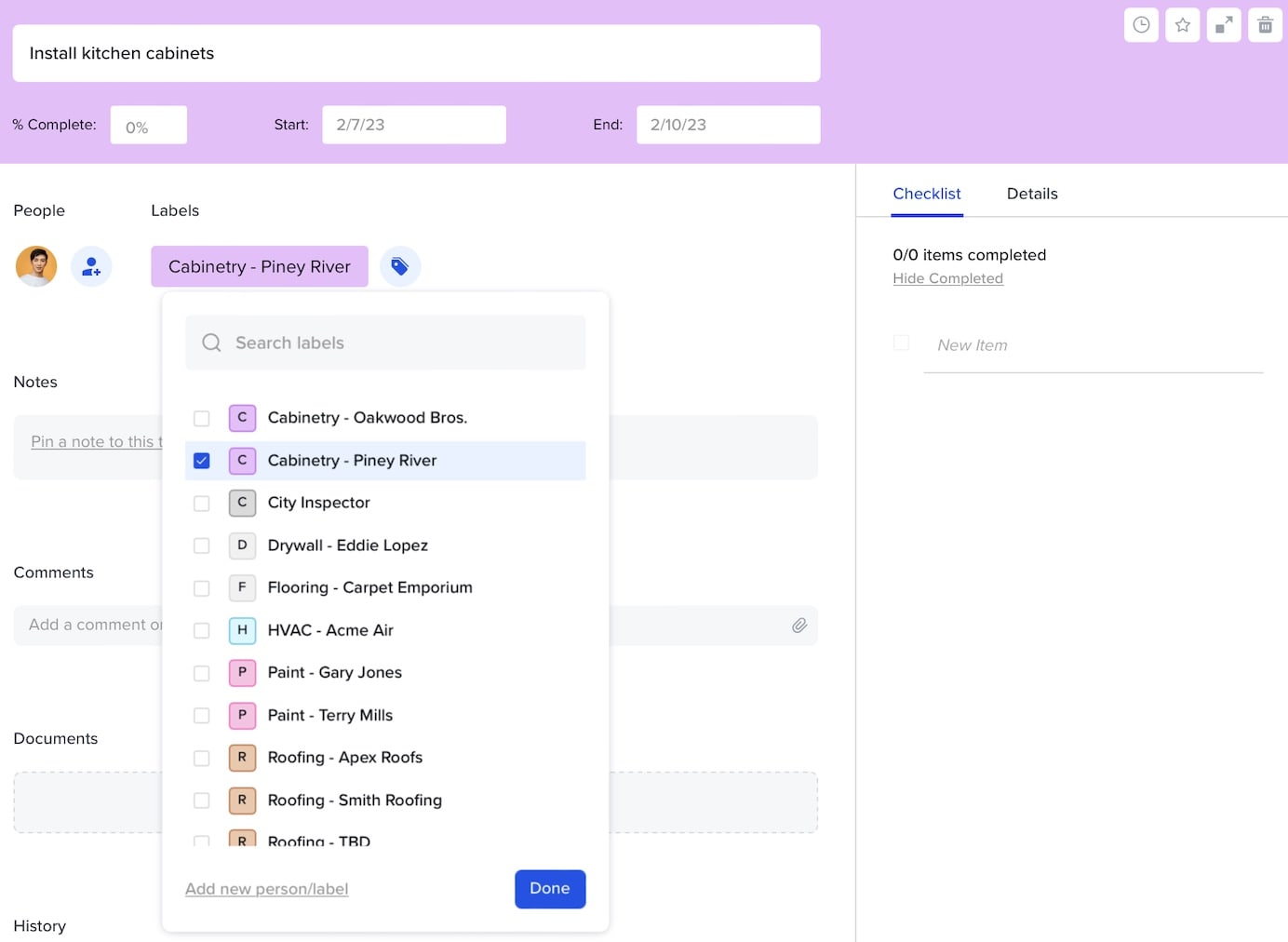The height and width of the screenshot is (942, 1288).
Task: Click the Hide Completed link
Action: [947, 278]
